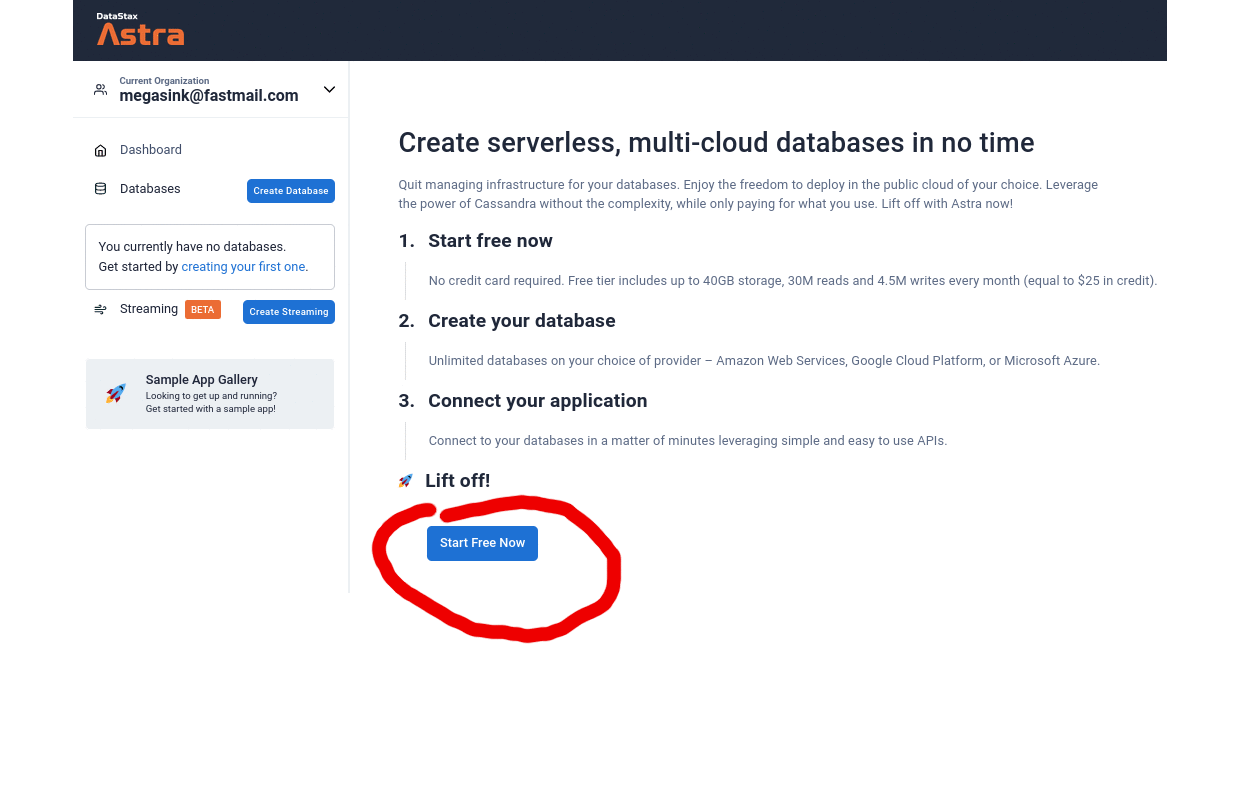Select megasink@fastmail.com organization name
This screenshot has height=800, width=1240.
209,96
